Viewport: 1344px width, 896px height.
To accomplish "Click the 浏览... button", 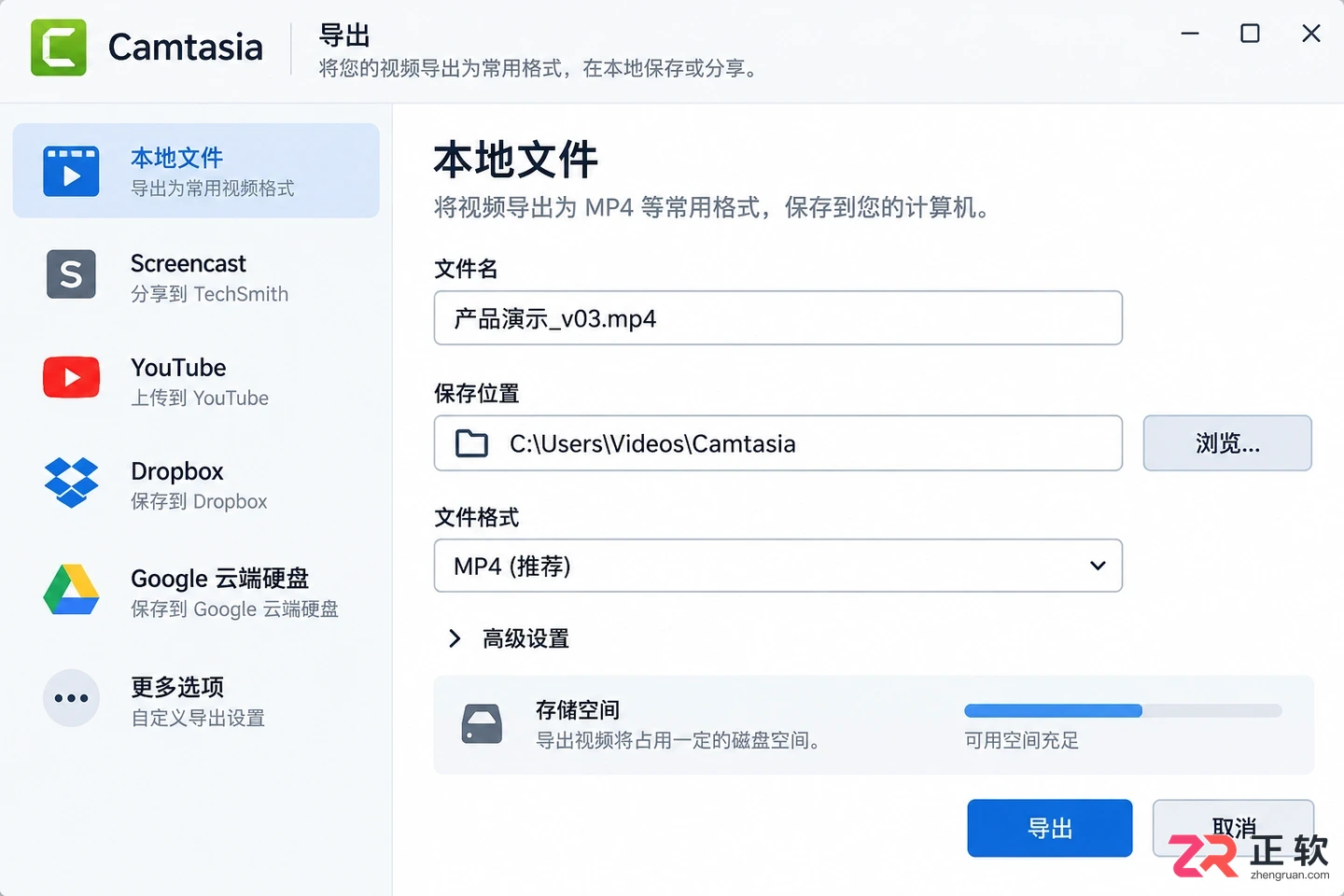I will coord(1227,443).
